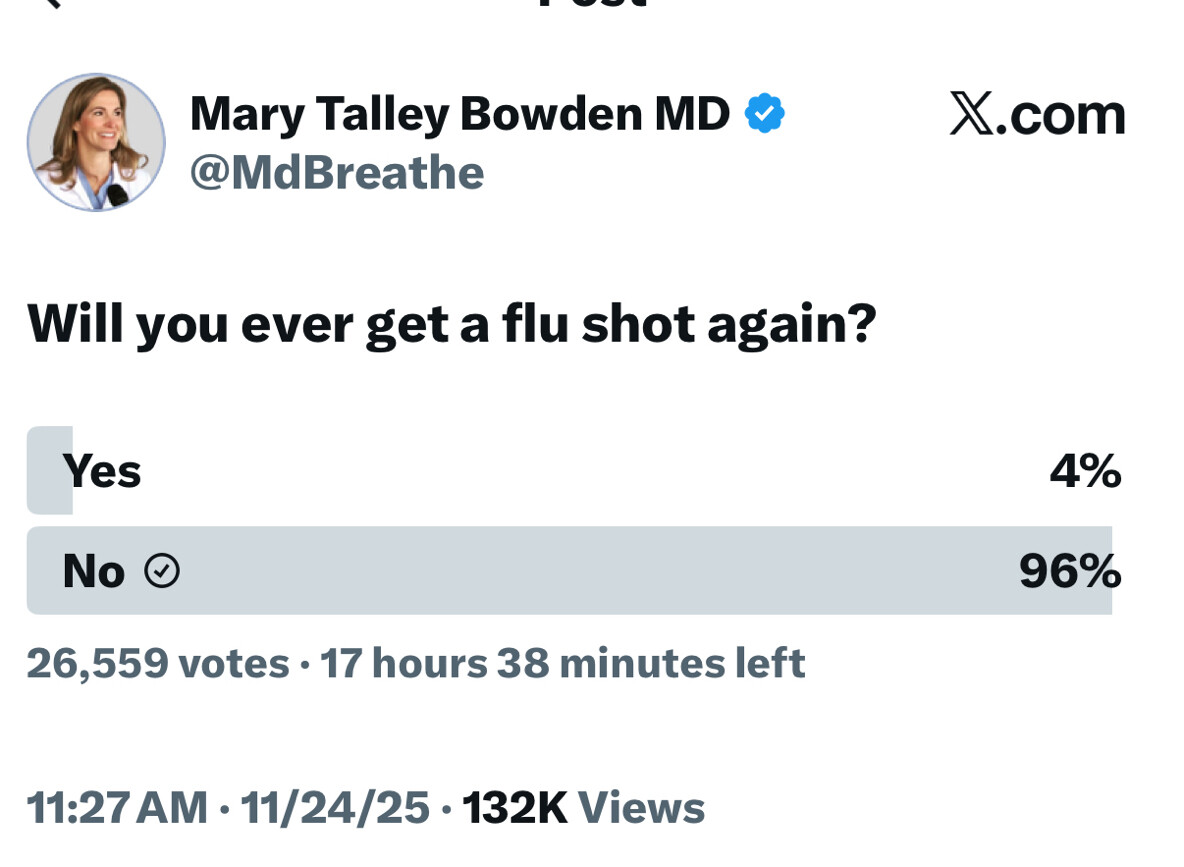Click the short gray Yes result bar
The image size is (1184, 867).
click(x=48, y=470)
